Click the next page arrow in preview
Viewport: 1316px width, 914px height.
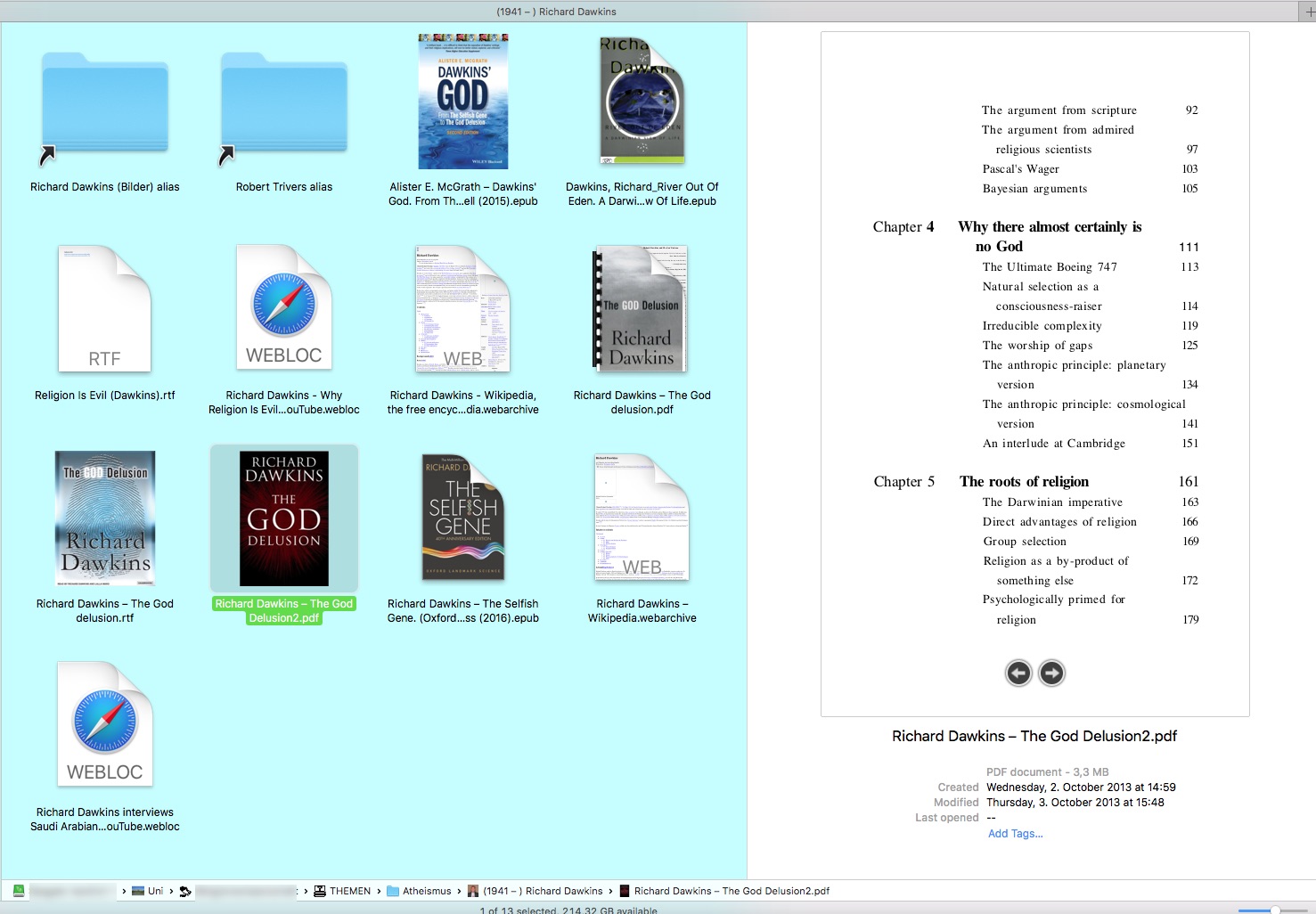coord(1051,673)
